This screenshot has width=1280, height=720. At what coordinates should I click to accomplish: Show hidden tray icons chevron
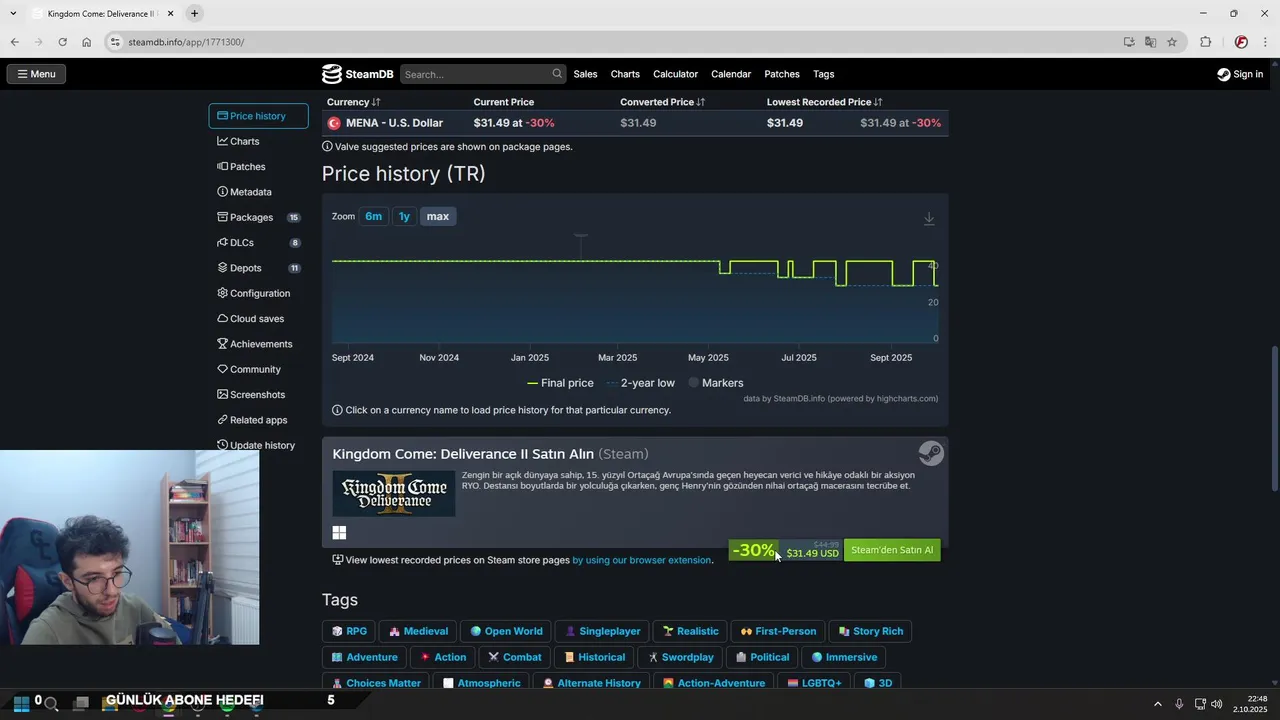pyautogui.click(x=1158, y=704)
